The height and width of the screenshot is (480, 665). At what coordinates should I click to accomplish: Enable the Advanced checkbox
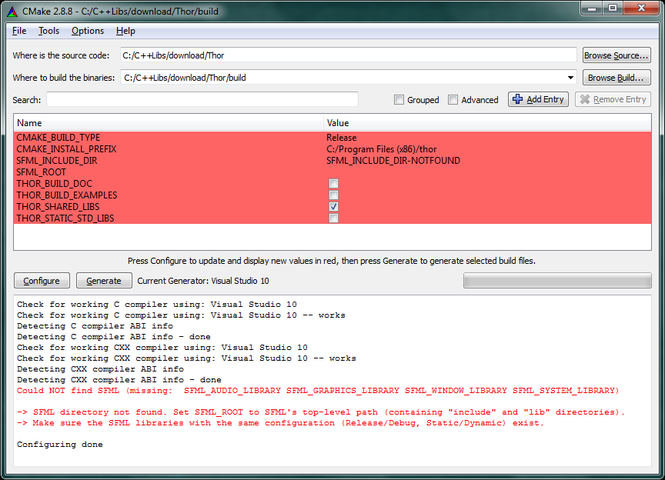click(x=453, y=100)
